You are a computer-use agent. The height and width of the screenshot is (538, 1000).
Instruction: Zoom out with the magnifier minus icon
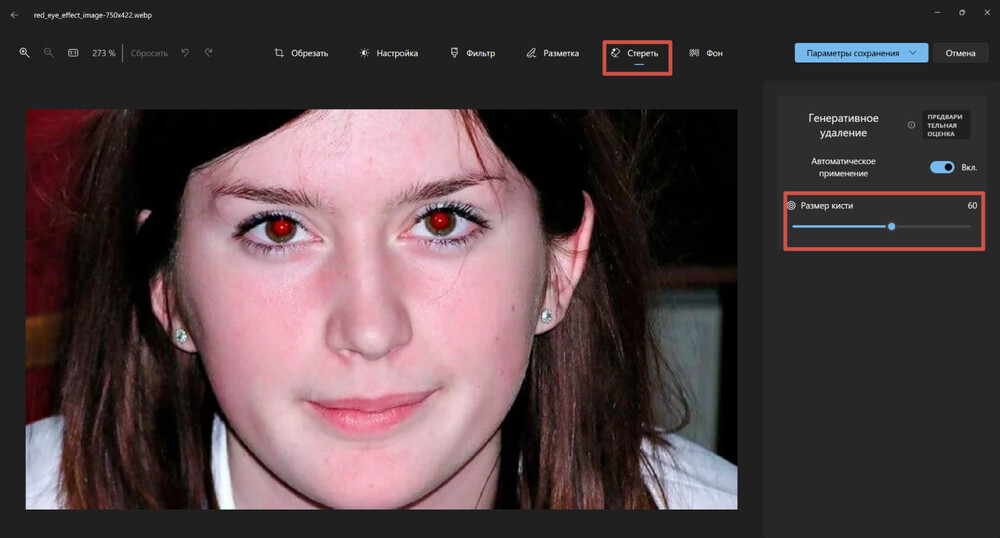48,53
